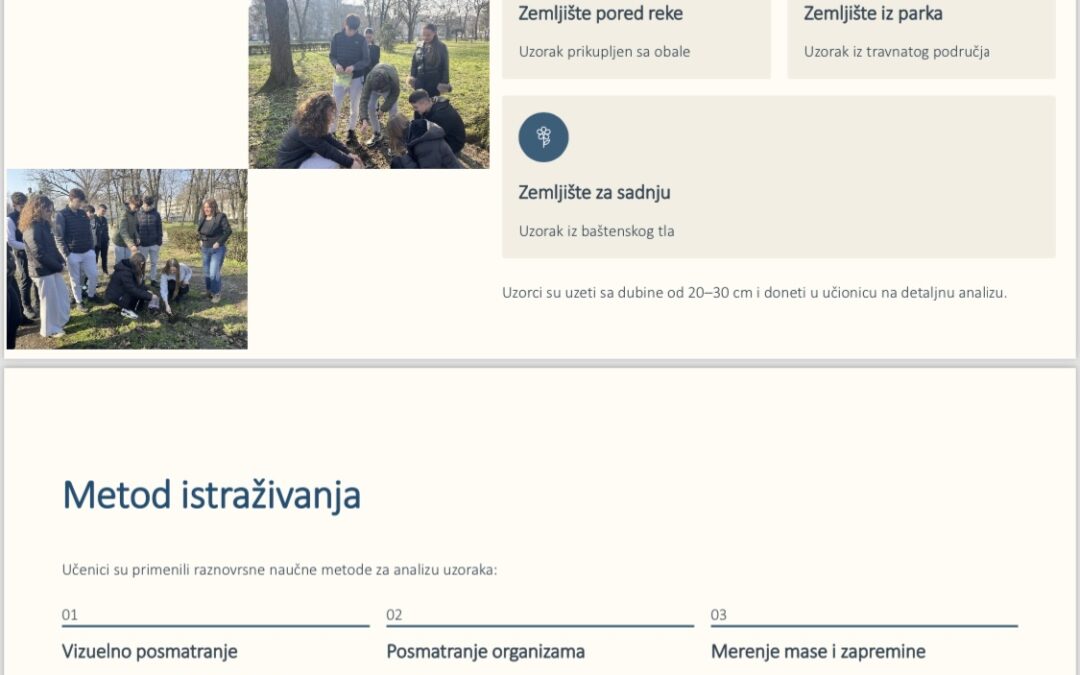Click the flower icon in the planting card

pos(543,137)
